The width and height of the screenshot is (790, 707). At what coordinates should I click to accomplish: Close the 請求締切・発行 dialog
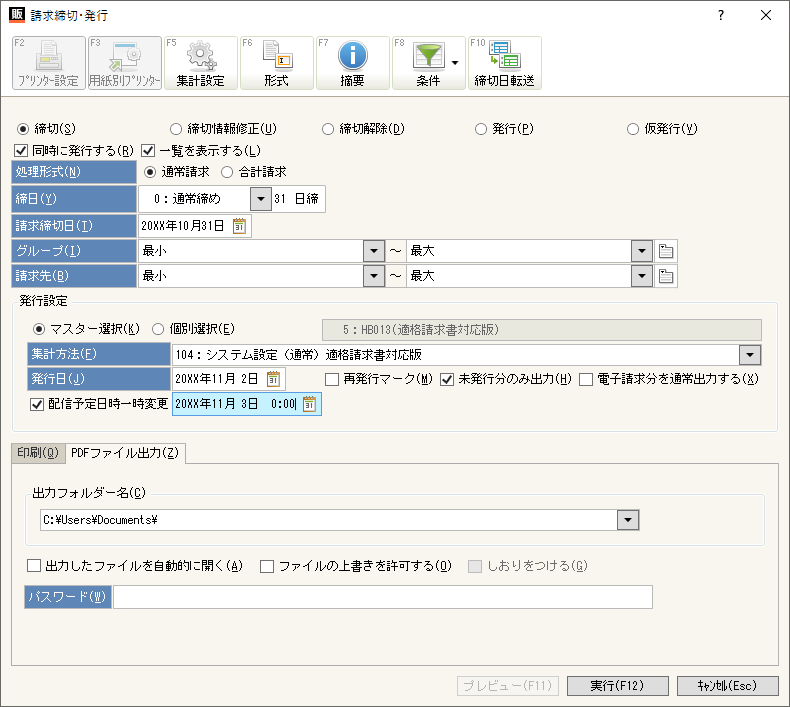pyautogui.click(x=766, y=15)
